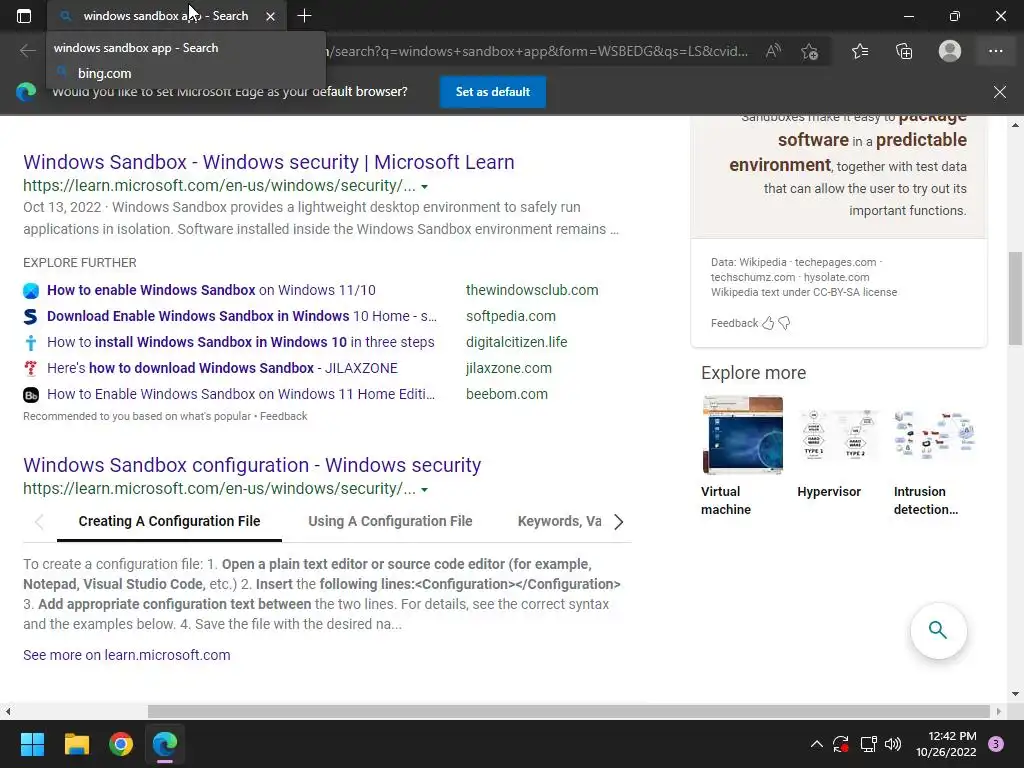The image size is (1024, 768).
Task: Click the Feedback link under Explore Further
Action: (x=283, y=416)
